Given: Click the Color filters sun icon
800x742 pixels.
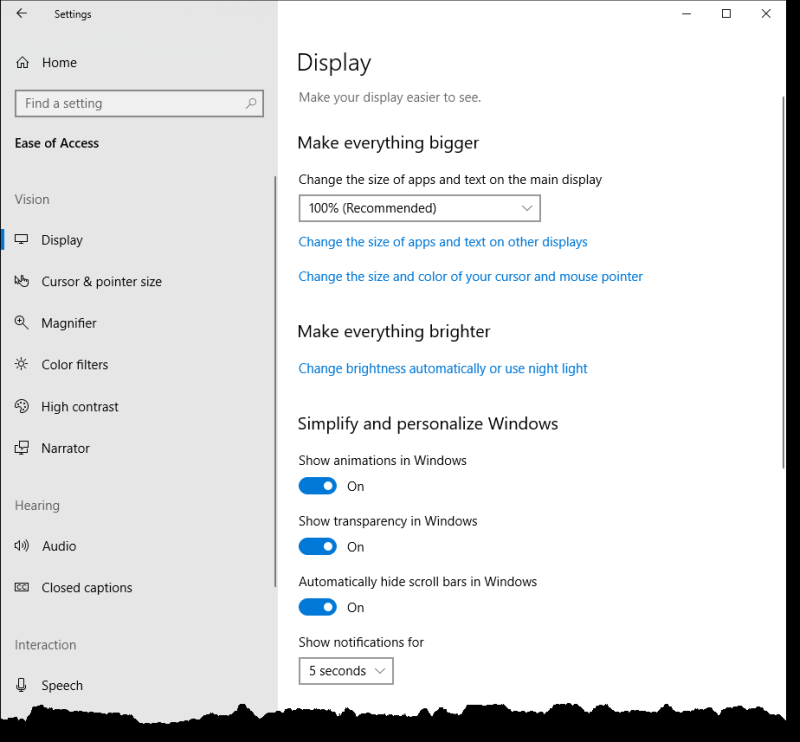Looking at the screenshot, I should coord(21,364).
